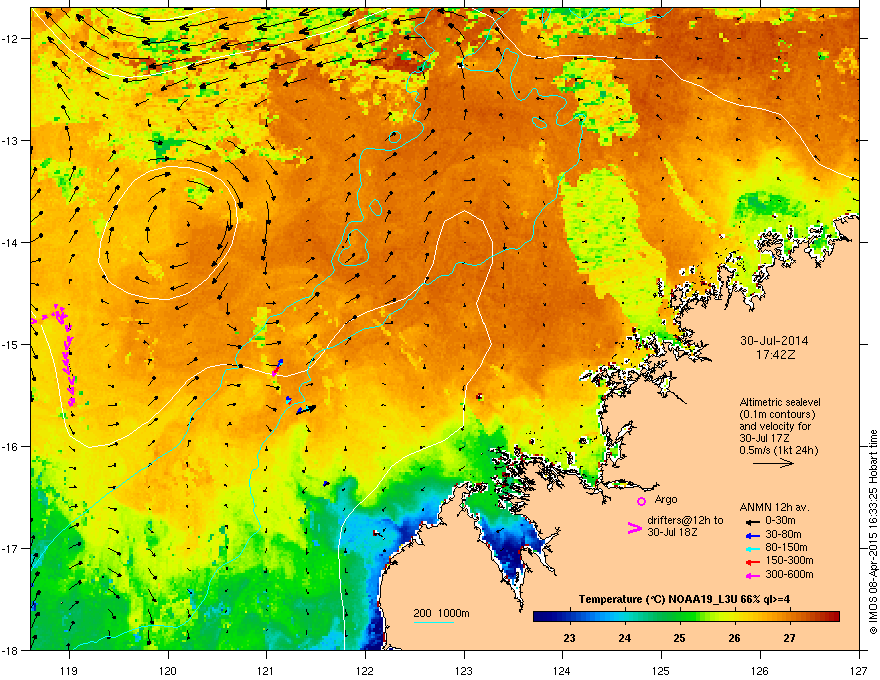Viewport: 880px width, 680px height.
Task: Click the '80-150m' depth label
Action: tap(786, 547)
